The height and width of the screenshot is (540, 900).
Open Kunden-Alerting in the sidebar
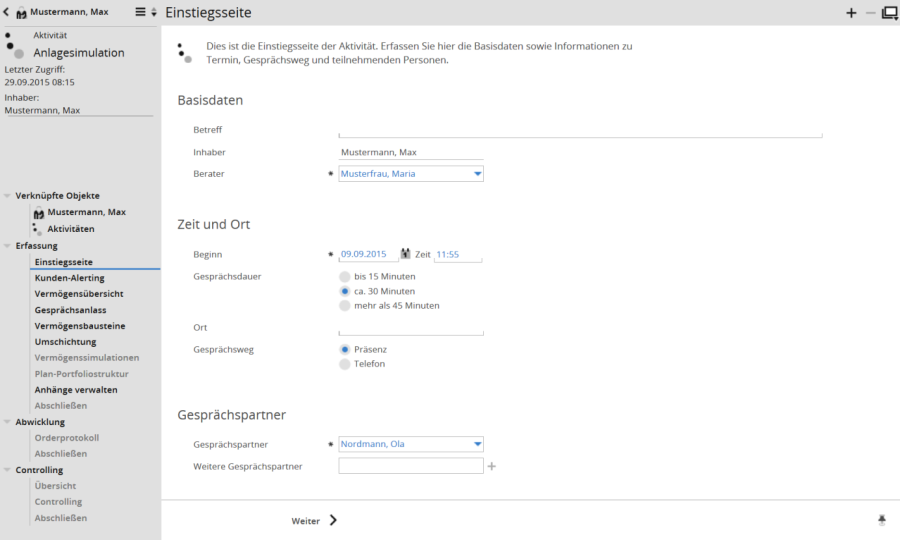[70, 278]
